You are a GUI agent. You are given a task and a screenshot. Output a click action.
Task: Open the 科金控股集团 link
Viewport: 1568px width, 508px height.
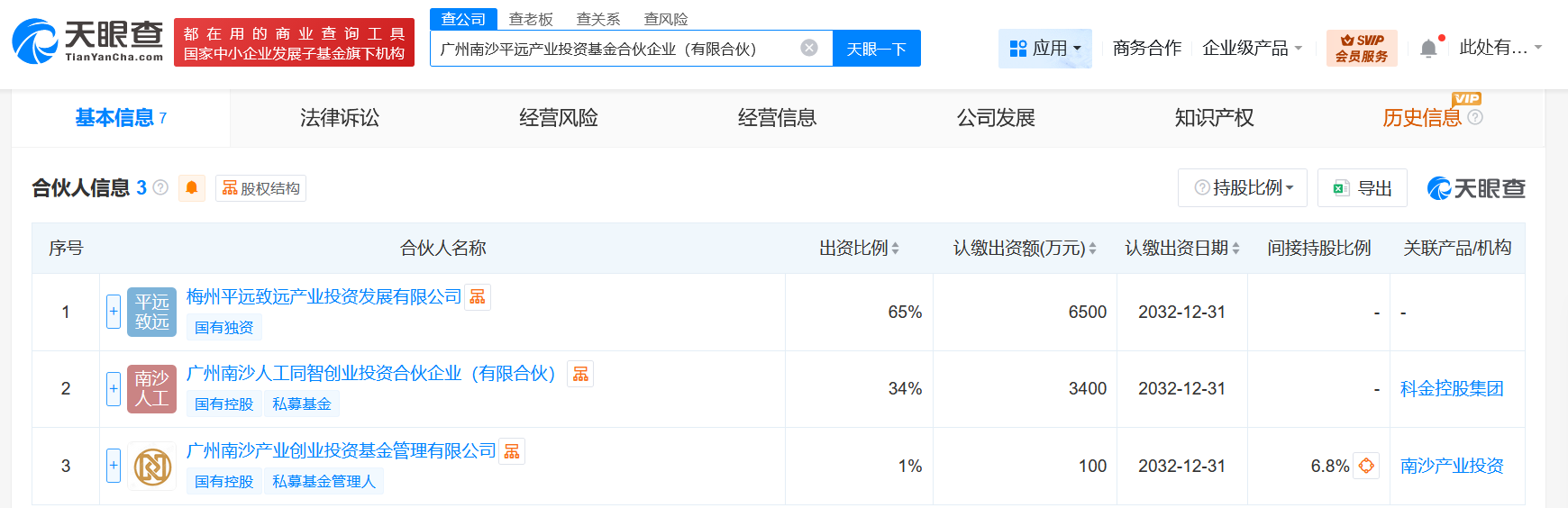[1451, 389]
